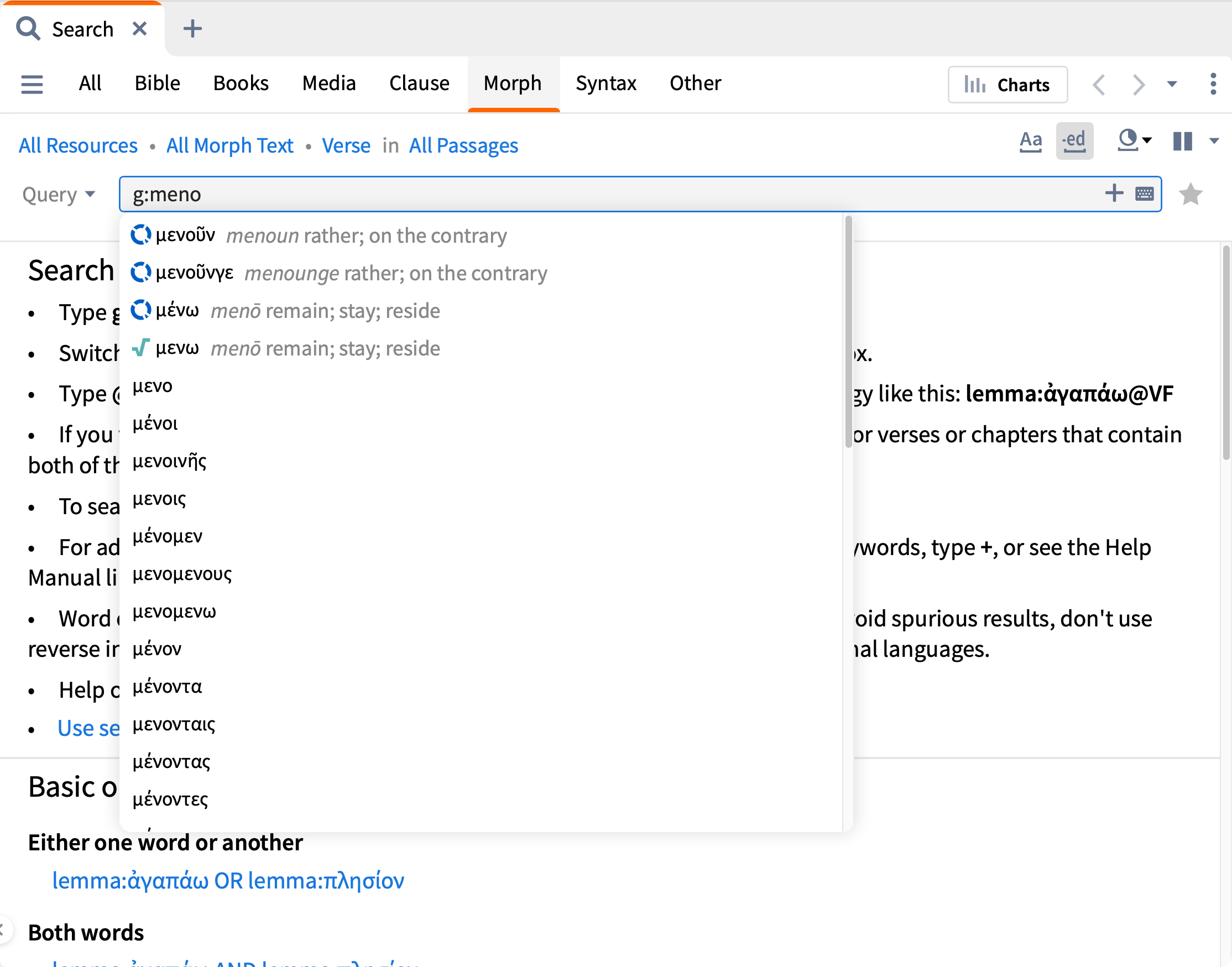Pick the μενοις suggestion
The image size is (1232, 967).
tap(481, 498)
